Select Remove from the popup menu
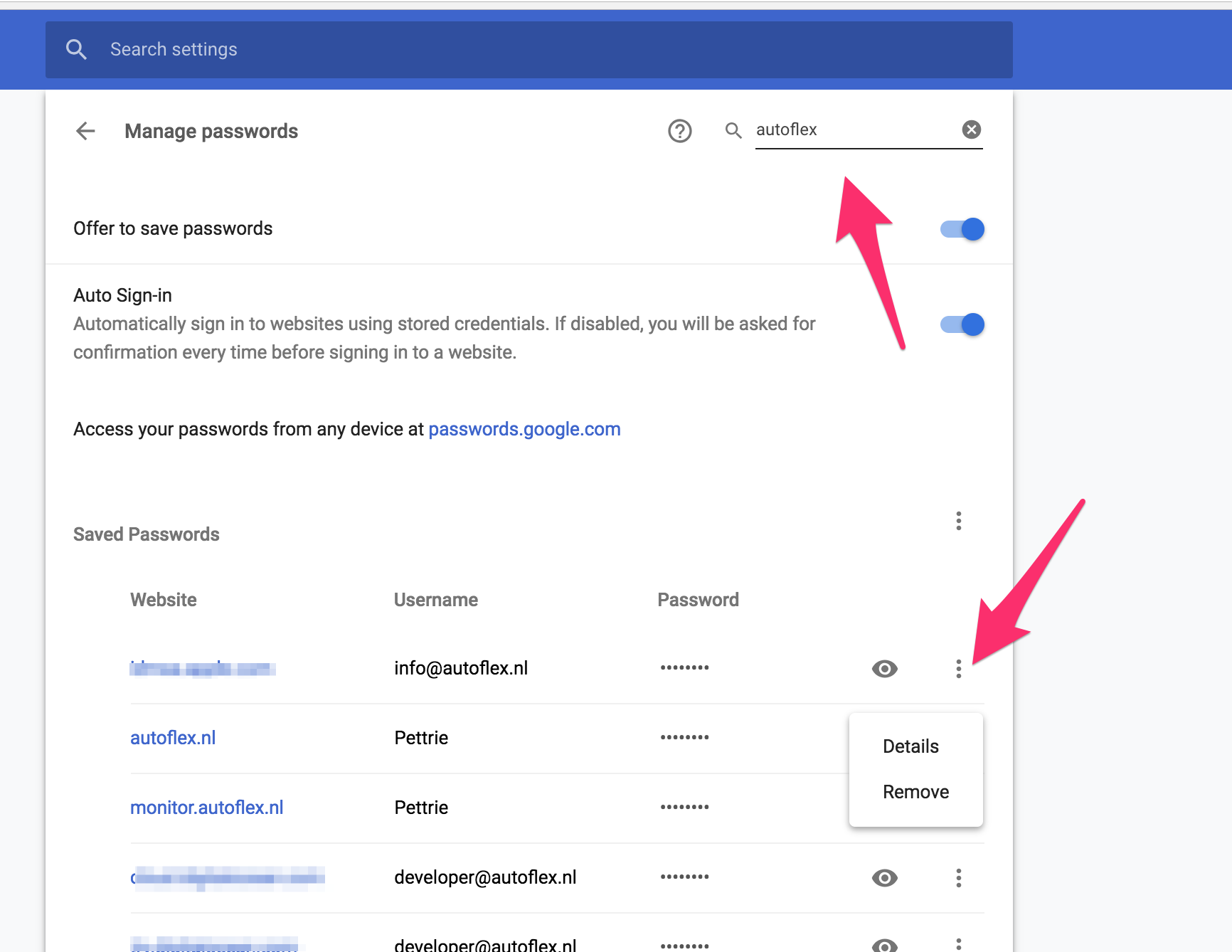1232x952 pixels. pyautogui.click(x=915, y=792)
